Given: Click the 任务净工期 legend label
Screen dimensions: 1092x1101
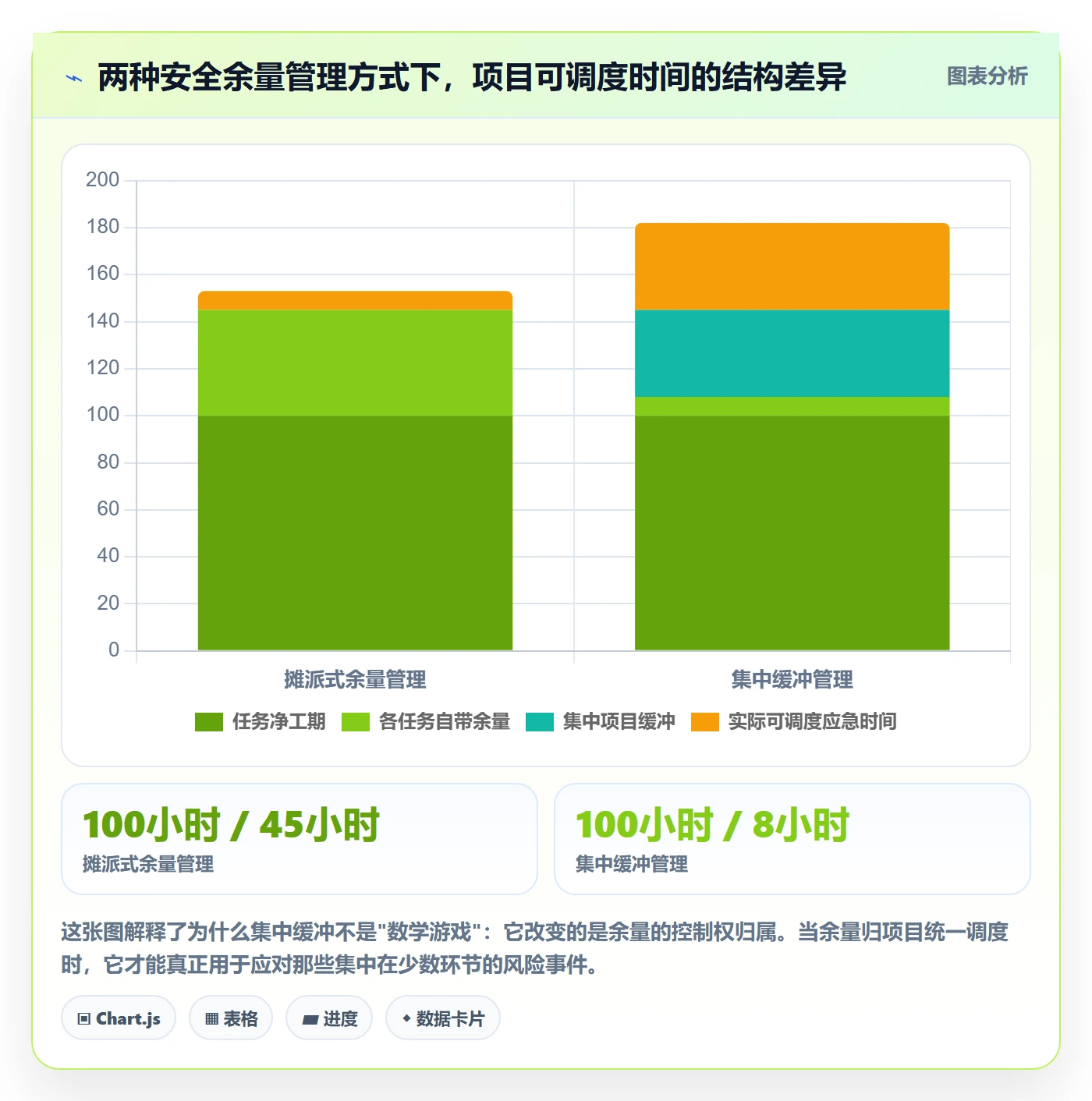Looking at the screenshot, I should click(279, 722).
